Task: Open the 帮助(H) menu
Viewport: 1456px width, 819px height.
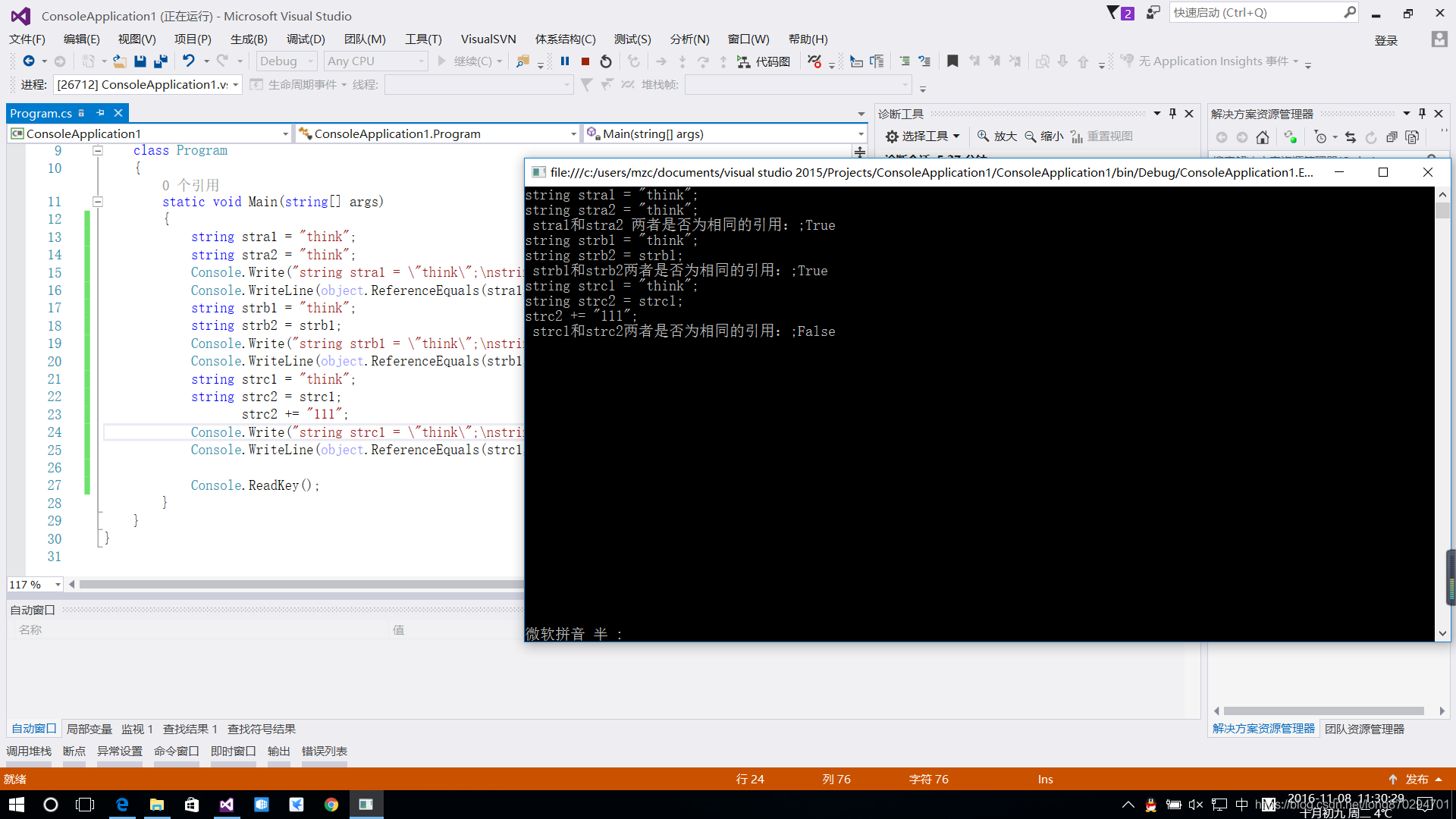Action: coord(808,39)
